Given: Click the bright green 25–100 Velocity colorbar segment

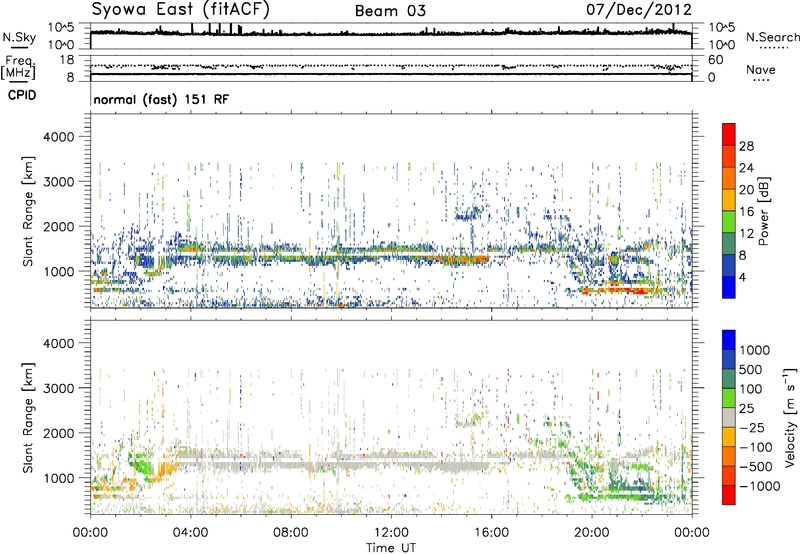Looking at the screenshot, I should [729, 398].
